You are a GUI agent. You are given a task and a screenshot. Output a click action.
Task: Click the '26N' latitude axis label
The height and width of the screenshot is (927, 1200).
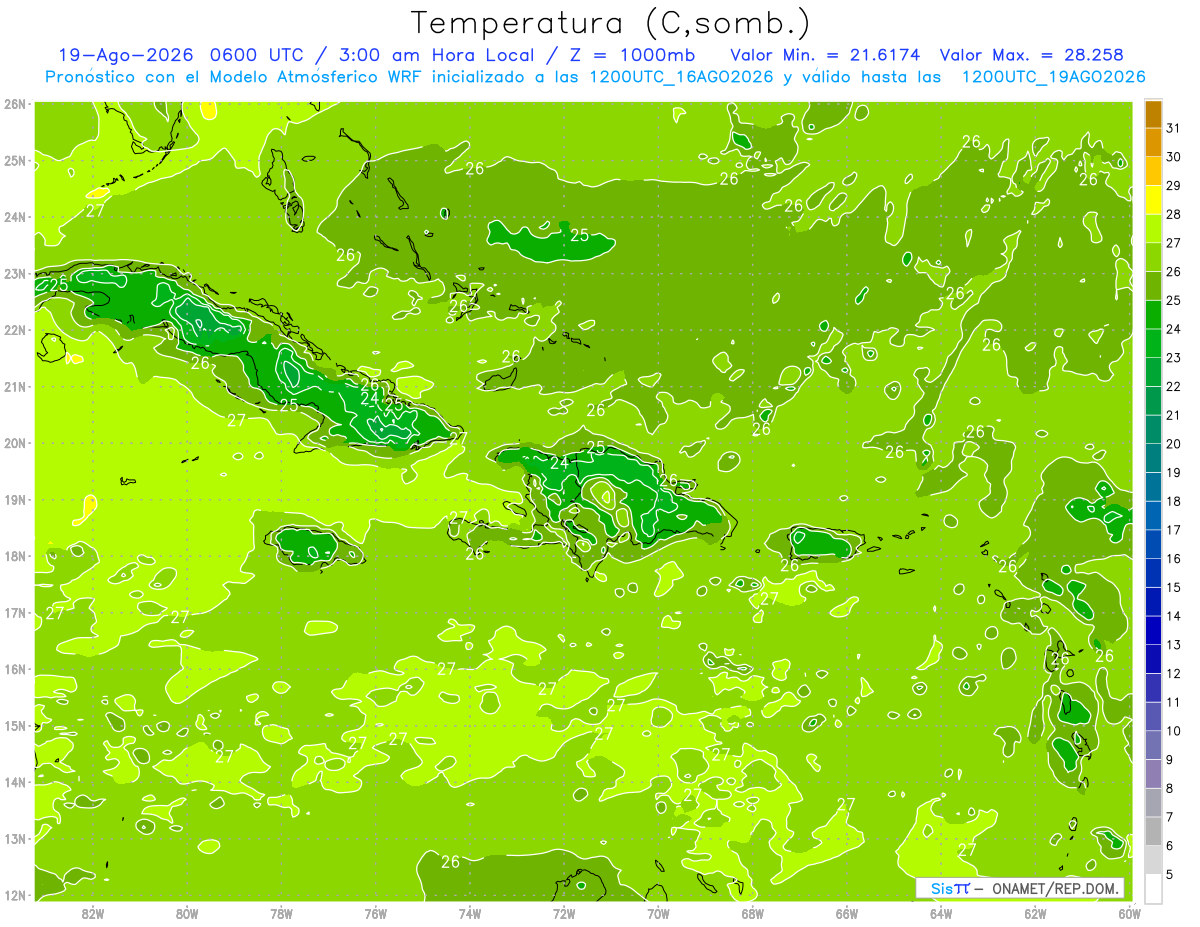point(15,104)
